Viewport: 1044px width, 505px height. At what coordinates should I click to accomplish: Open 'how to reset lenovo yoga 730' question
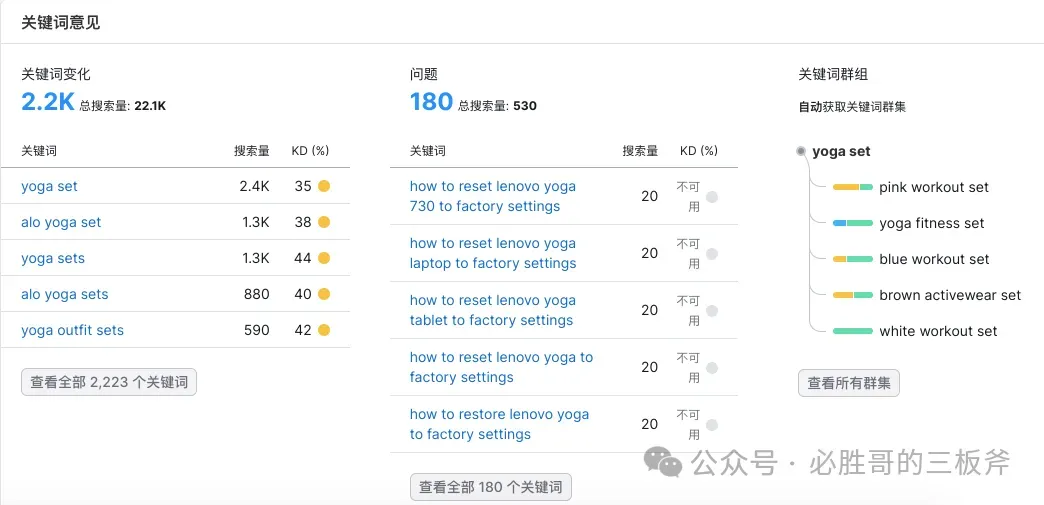[x=493, y=197]
